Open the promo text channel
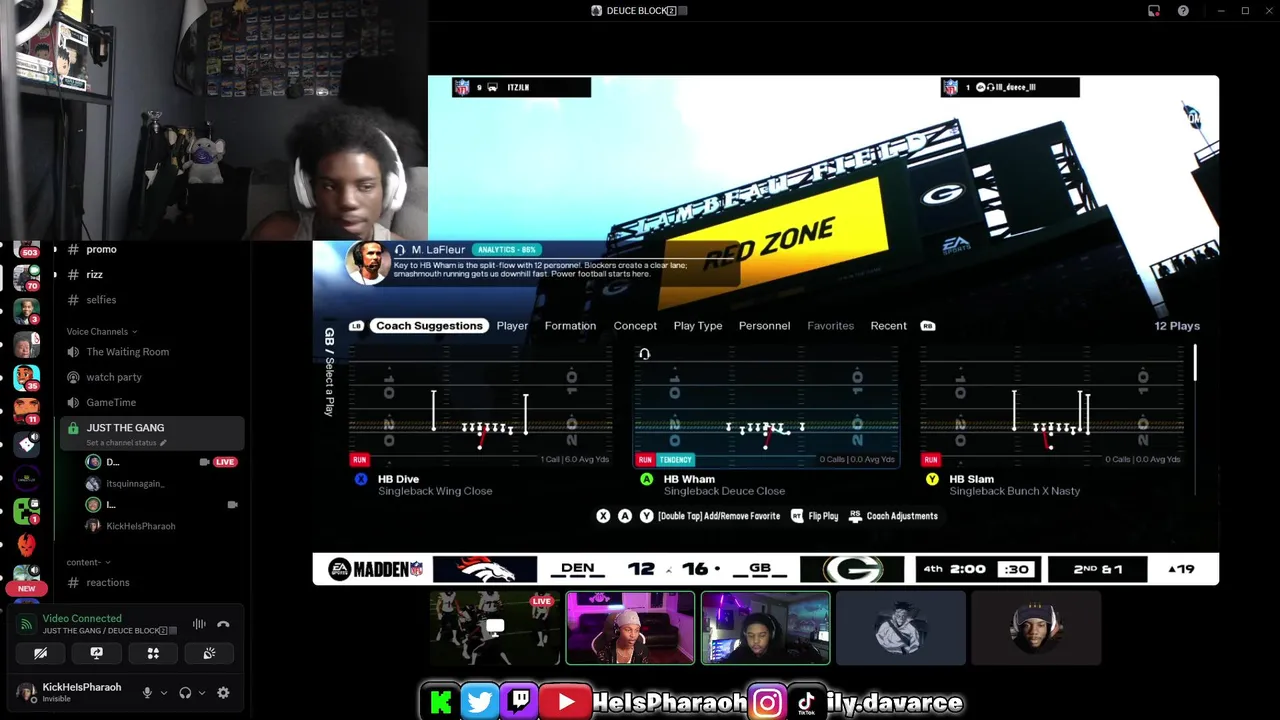This screenshot has width=1280, height=720. point(101,249)
